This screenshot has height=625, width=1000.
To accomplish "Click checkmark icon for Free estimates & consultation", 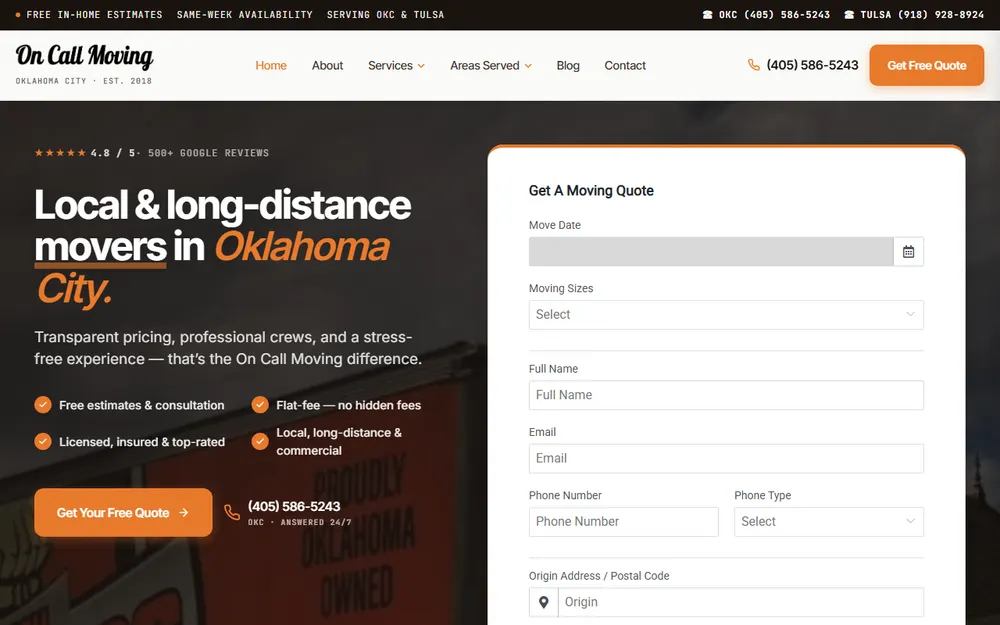I will pyautogui.click(x=43, y=405).
